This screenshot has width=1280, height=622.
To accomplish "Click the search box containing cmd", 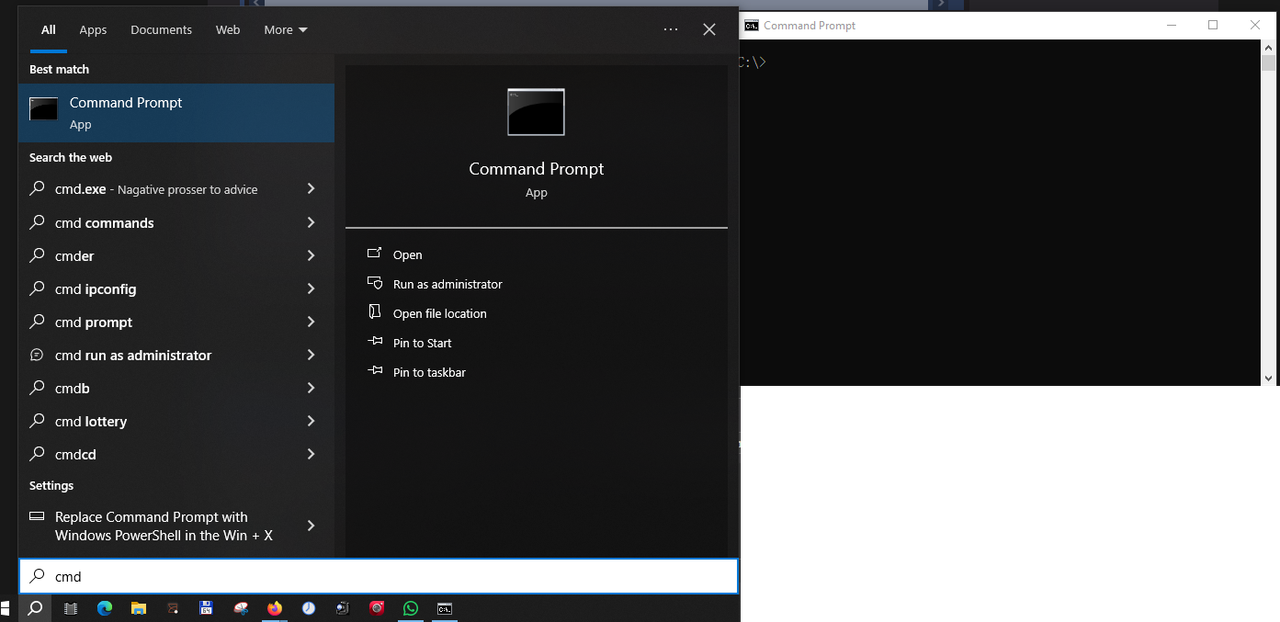I will click(379, 576).
